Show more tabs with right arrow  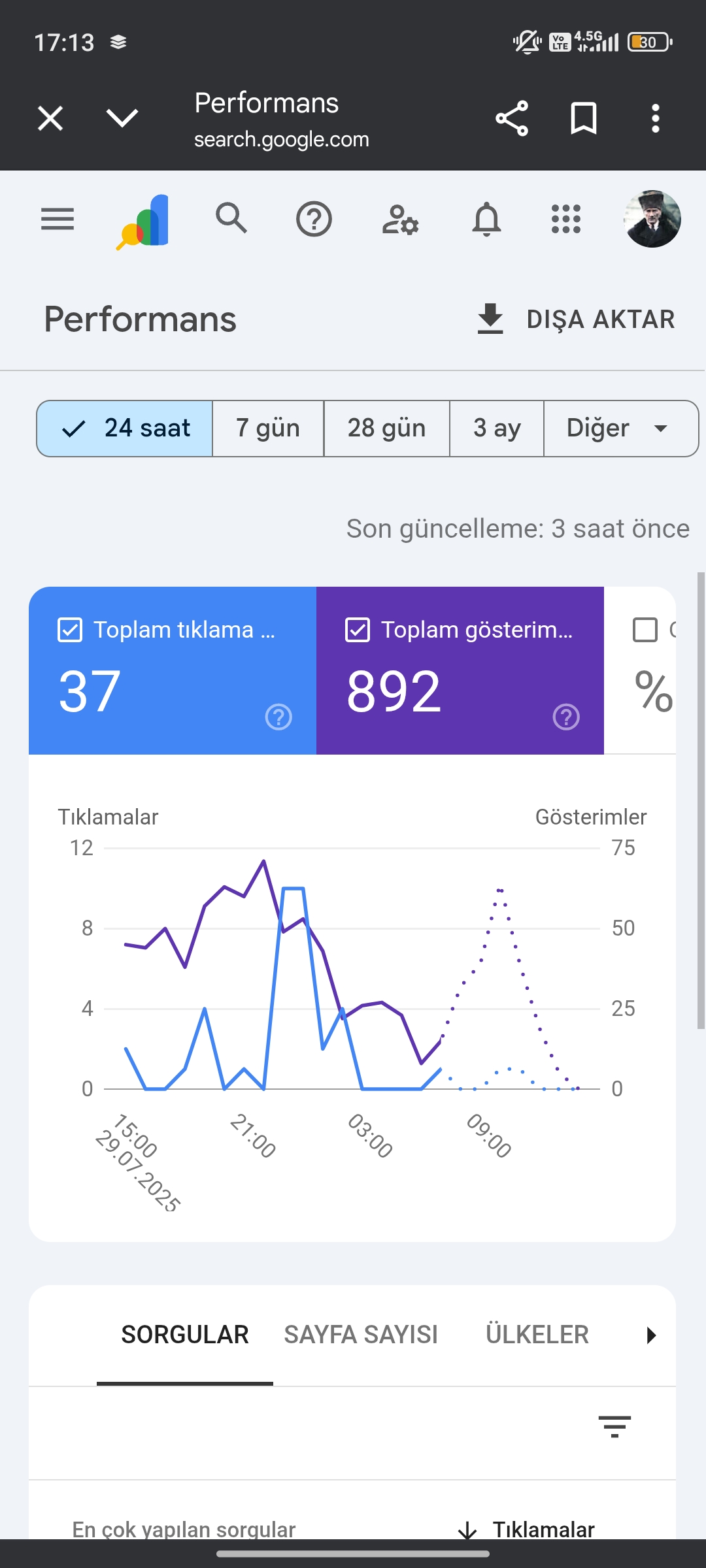click(x=650, y=1335)
